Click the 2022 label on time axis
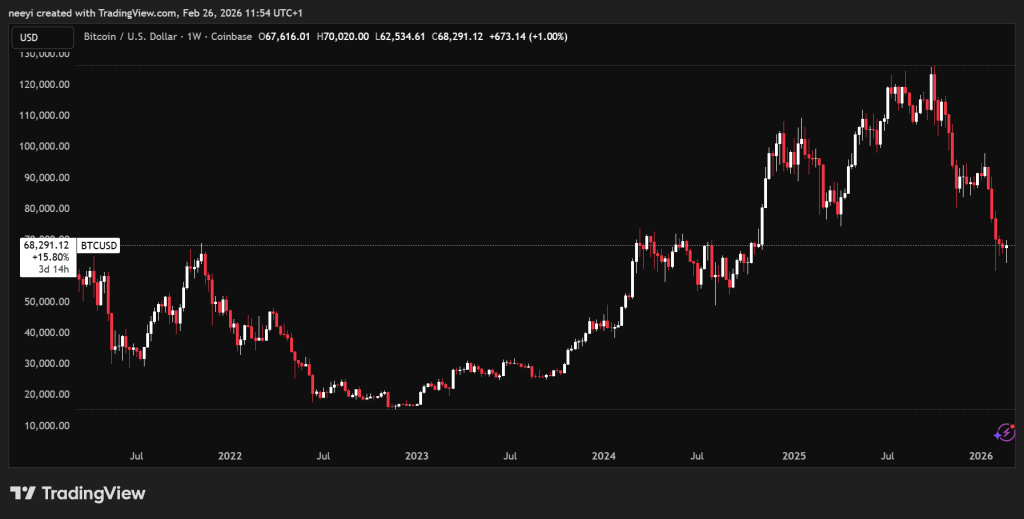The width and height of the screenshot is (1024, 519). pyautogui.click(x=230, y=456)
